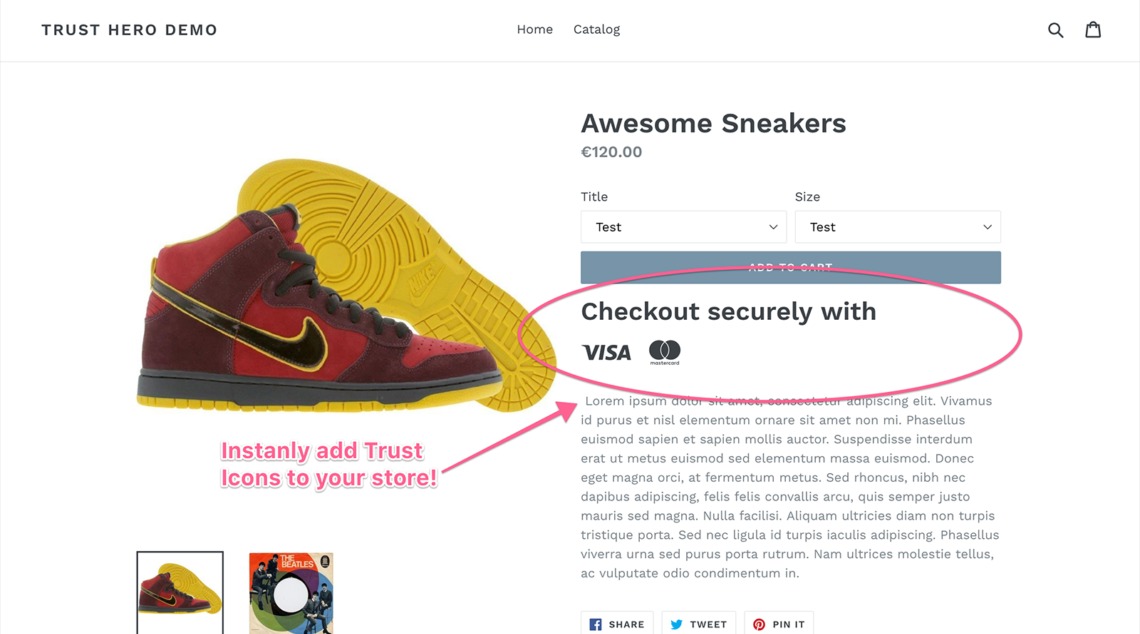Viewport: 1140px width, 634px height.
Task: Click the Visa payment icon
Action: (x=606, y=352)
